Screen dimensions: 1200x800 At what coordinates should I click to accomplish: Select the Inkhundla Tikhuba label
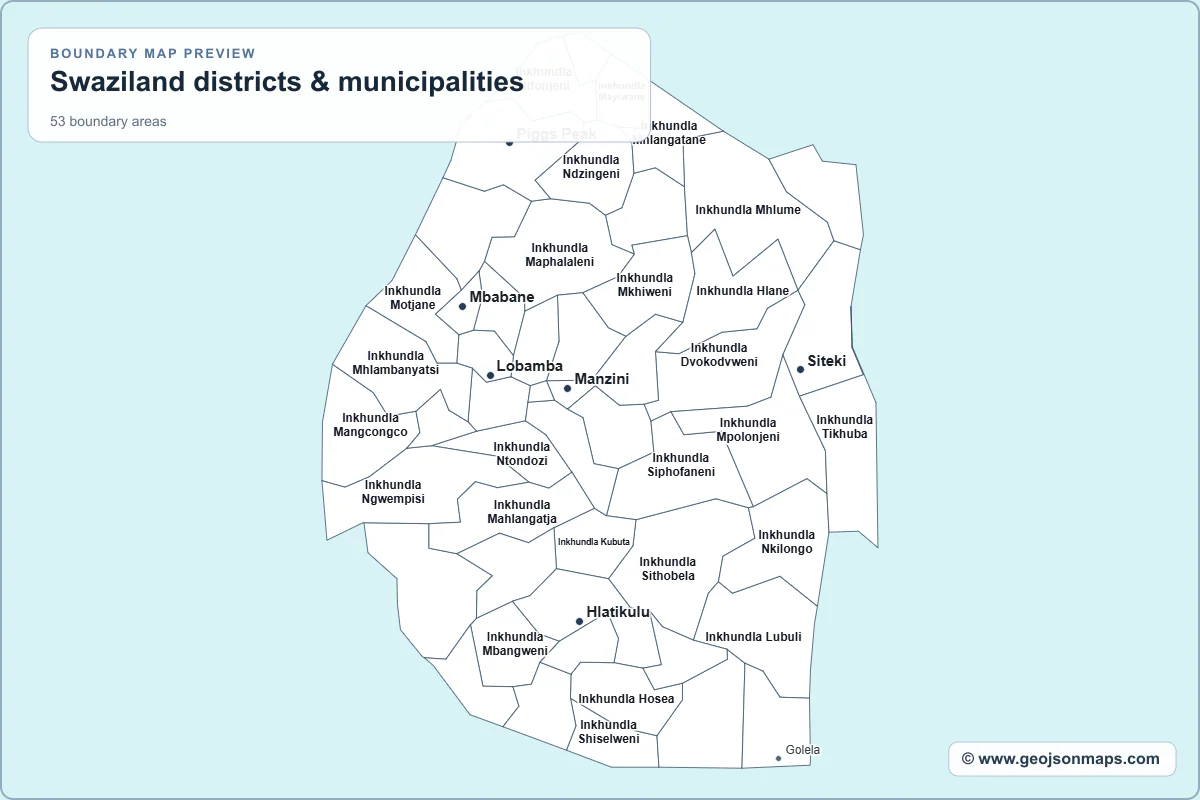pos(845,427)
